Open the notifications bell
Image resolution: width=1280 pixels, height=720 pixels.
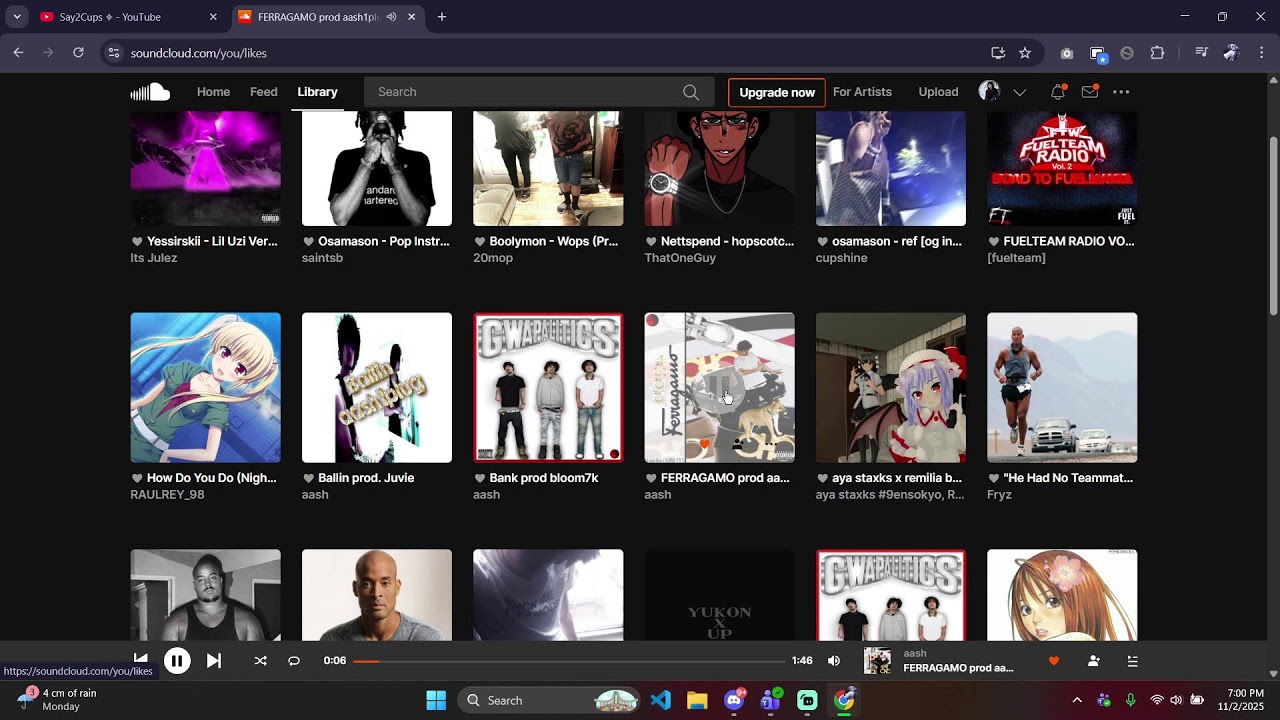click(1058, 92)
